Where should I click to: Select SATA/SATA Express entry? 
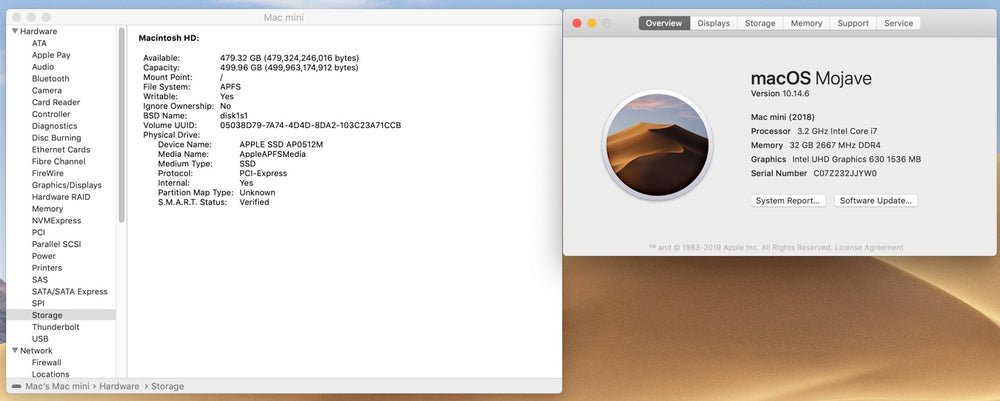pyautogui.click(x=70, y=291)
